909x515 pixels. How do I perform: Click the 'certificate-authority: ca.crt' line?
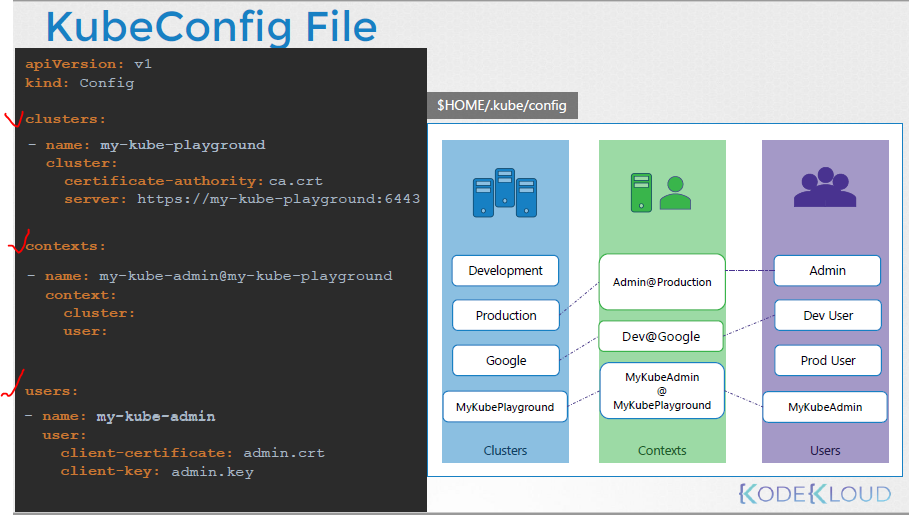193,181
